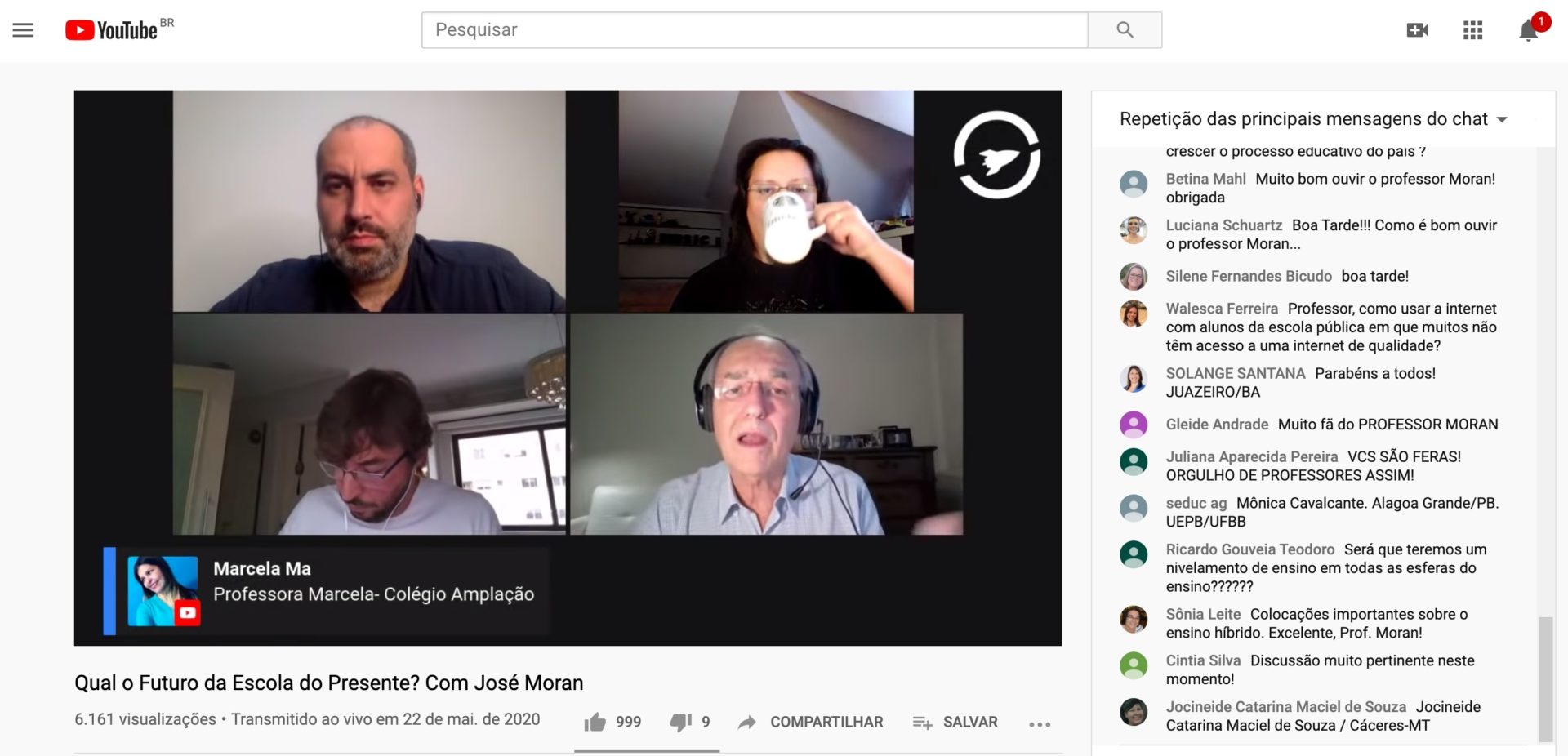This screenshot has width=1568, height=756.
Task: Like the video with thumbs up
Action: (595, 722)
